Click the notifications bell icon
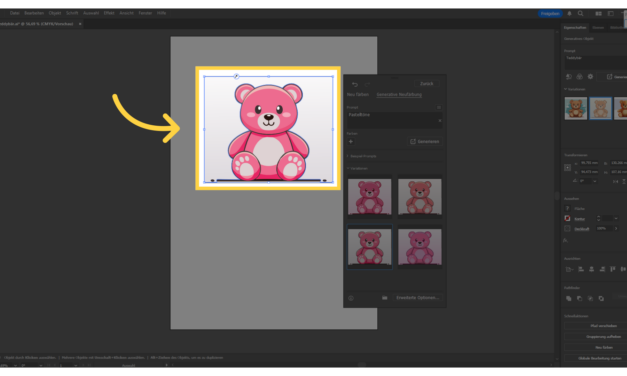Viewport: 627px width, 376px height. point(569,14)
